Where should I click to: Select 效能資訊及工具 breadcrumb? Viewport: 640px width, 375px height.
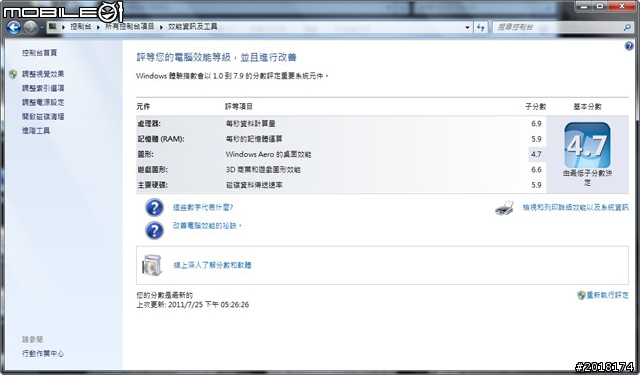coord(193,27)
